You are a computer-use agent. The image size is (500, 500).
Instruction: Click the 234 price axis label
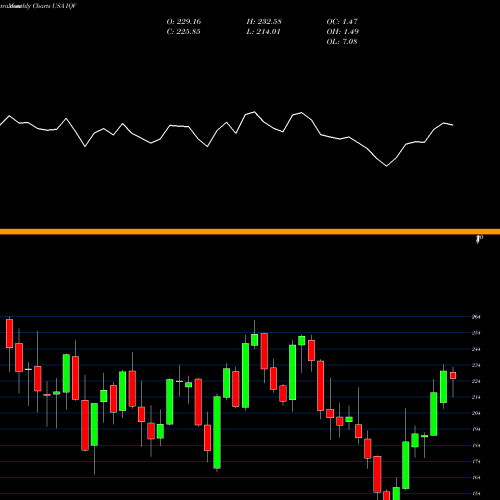pyautogui.click(x=476, y=365)
